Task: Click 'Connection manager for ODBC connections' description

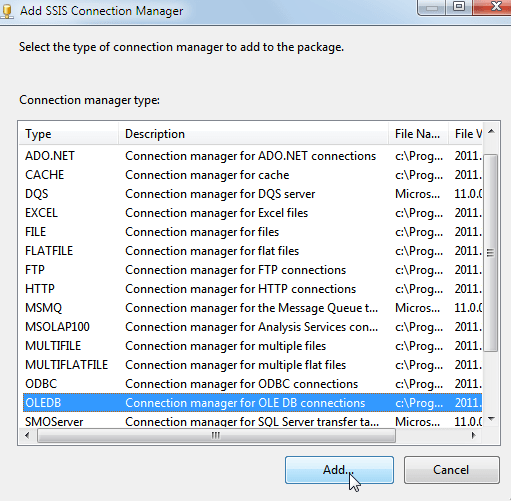Action: [x=242, y=384]
